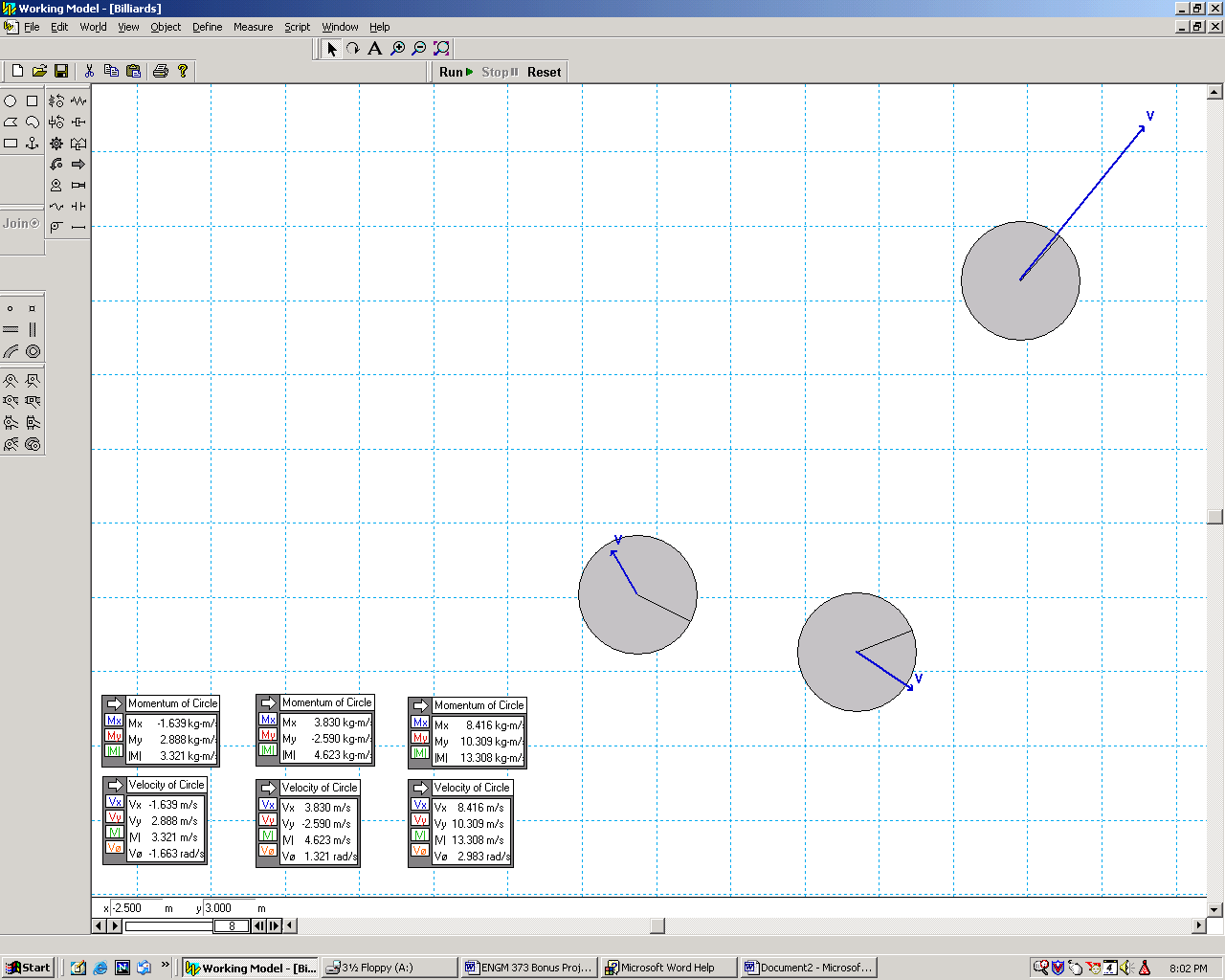Select the Gear tool
Viewport: 1225px width, 980px height.
56,144
